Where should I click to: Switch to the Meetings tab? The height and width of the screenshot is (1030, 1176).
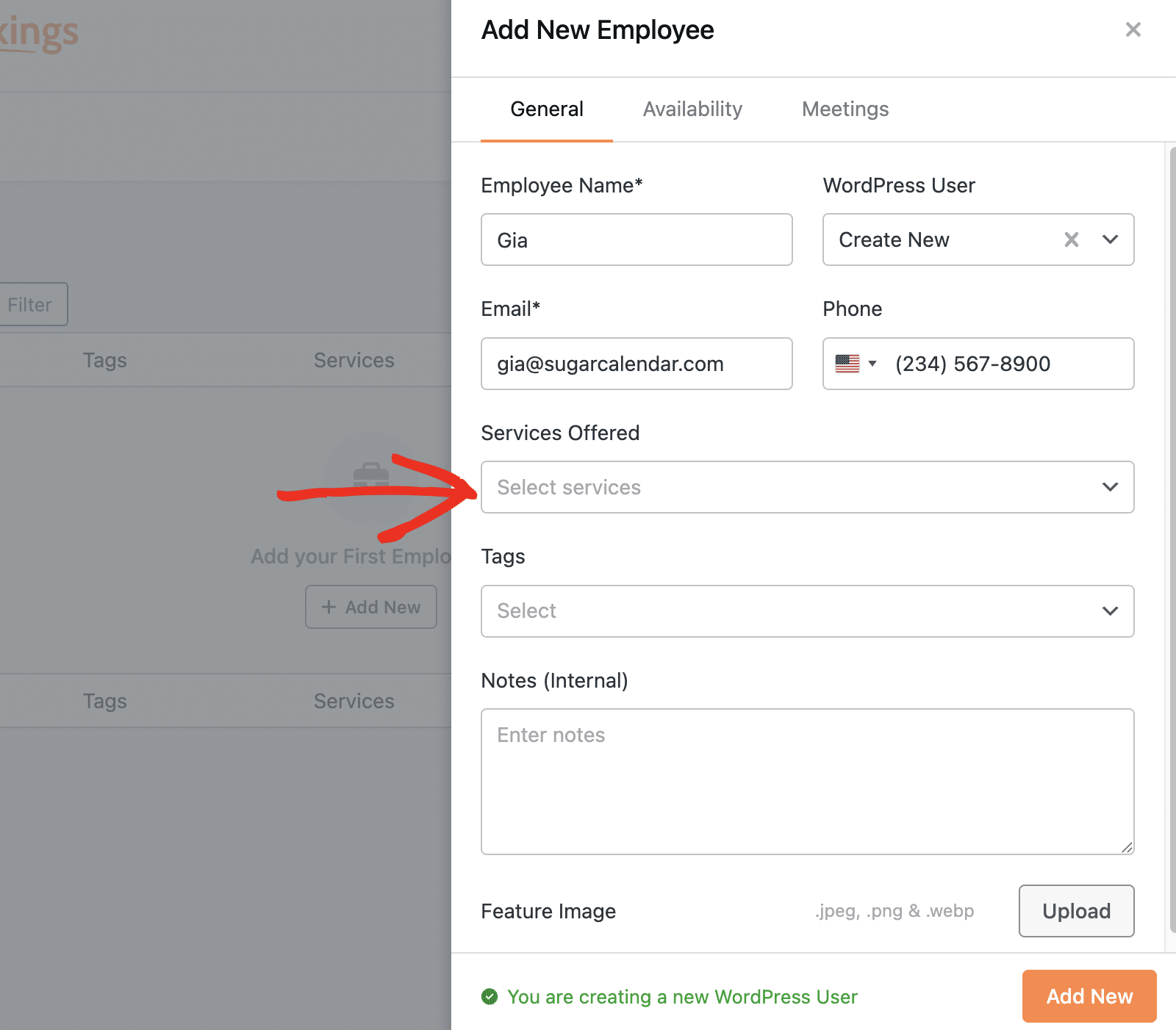tap(845, 109)
